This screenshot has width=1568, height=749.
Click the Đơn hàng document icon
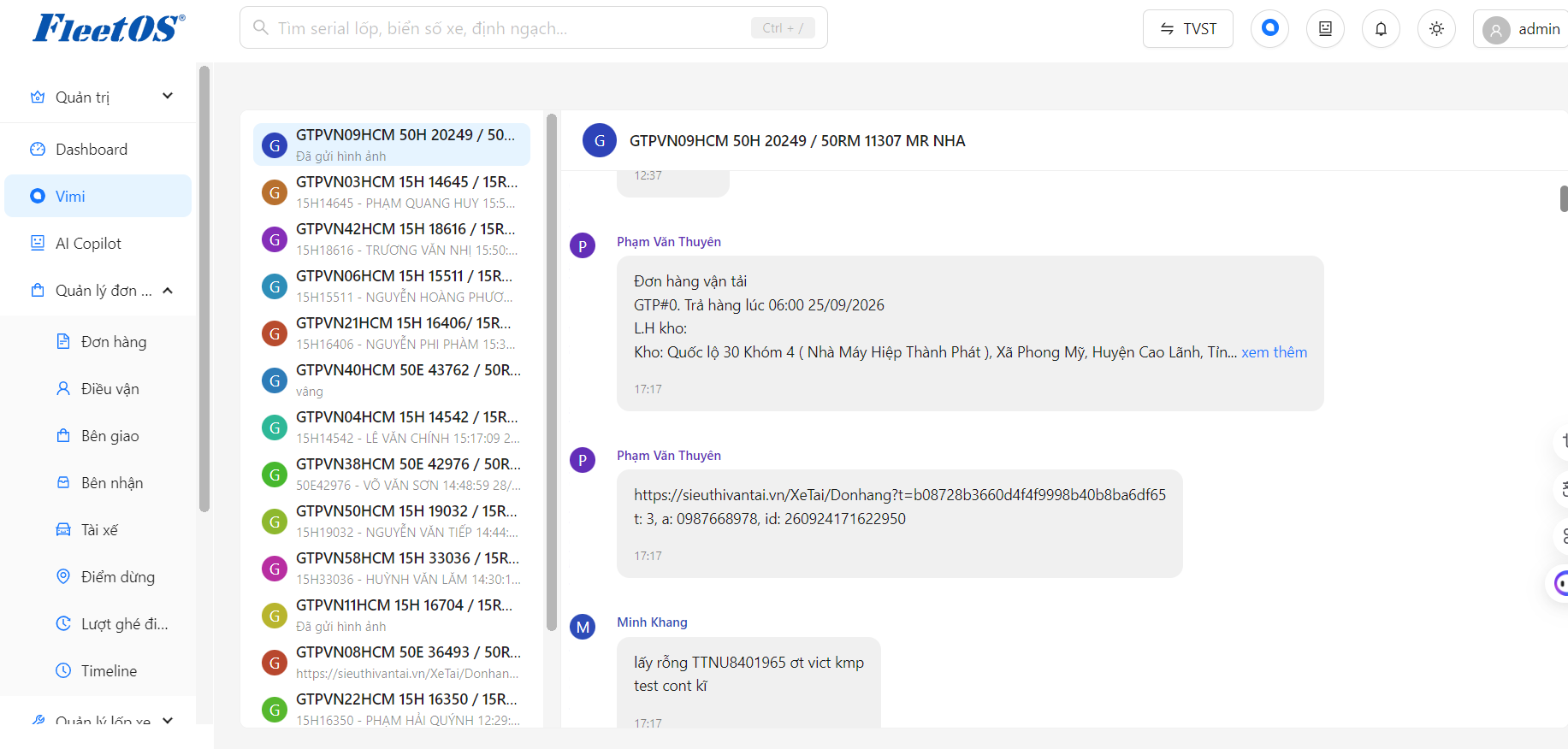click(63, 341)
